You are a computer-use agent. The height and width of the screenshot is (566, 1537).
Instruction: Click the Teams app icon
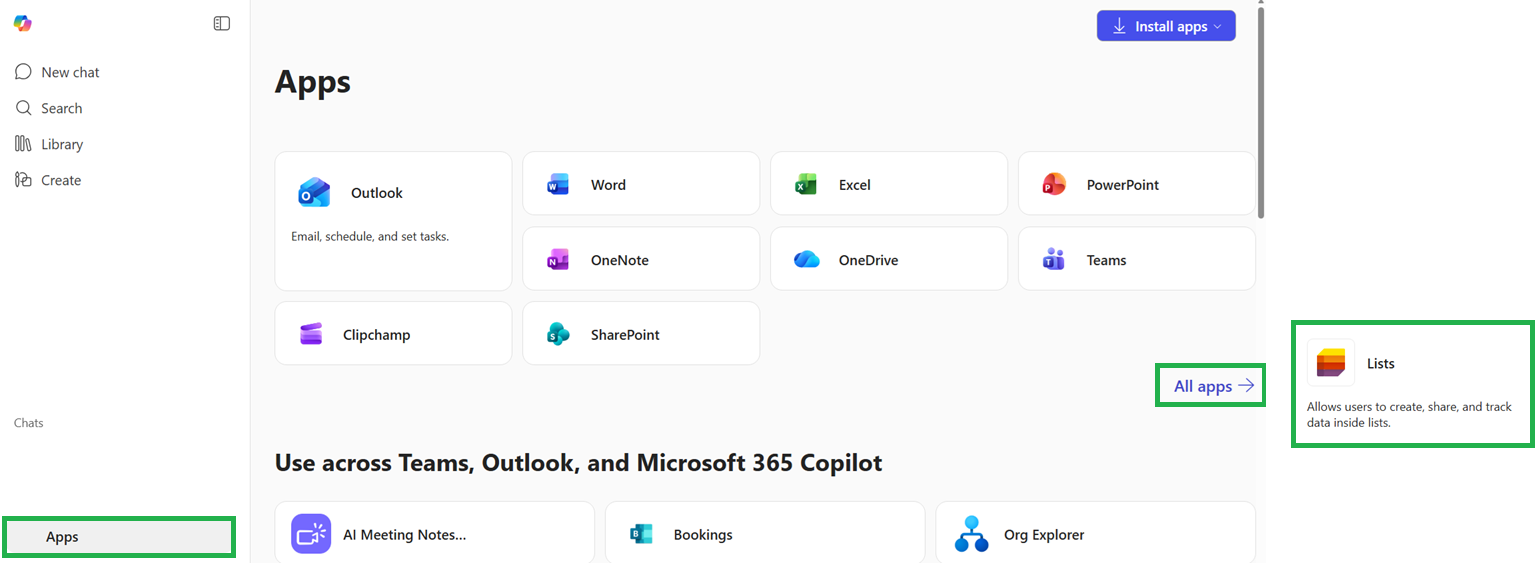[x=1053, y=260]
